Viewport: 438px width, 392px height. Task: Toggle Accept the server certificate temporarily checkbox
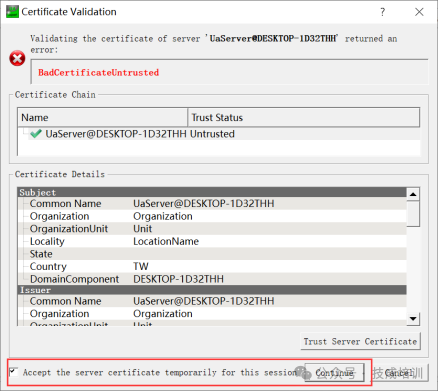point(14,372)
